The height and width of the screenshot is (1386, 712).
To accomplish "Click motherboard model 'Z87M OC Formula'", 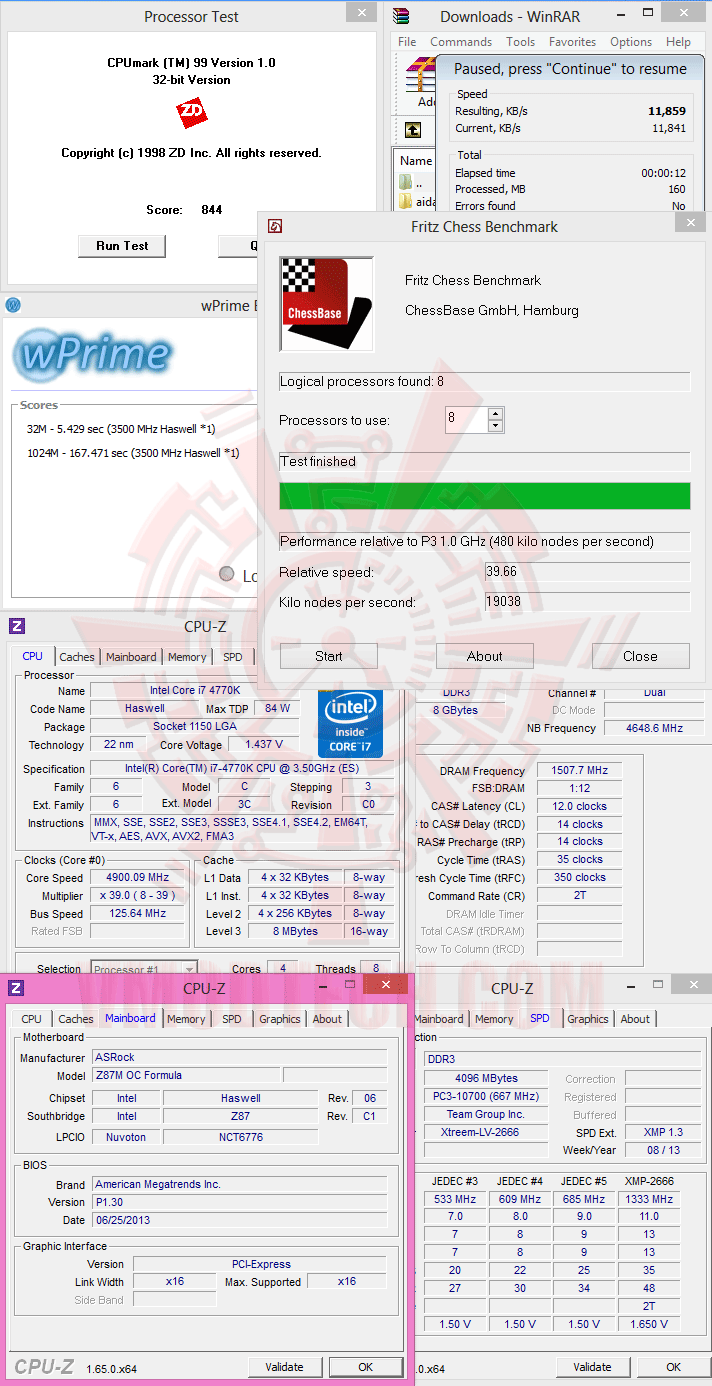I will click(185, 1075).
